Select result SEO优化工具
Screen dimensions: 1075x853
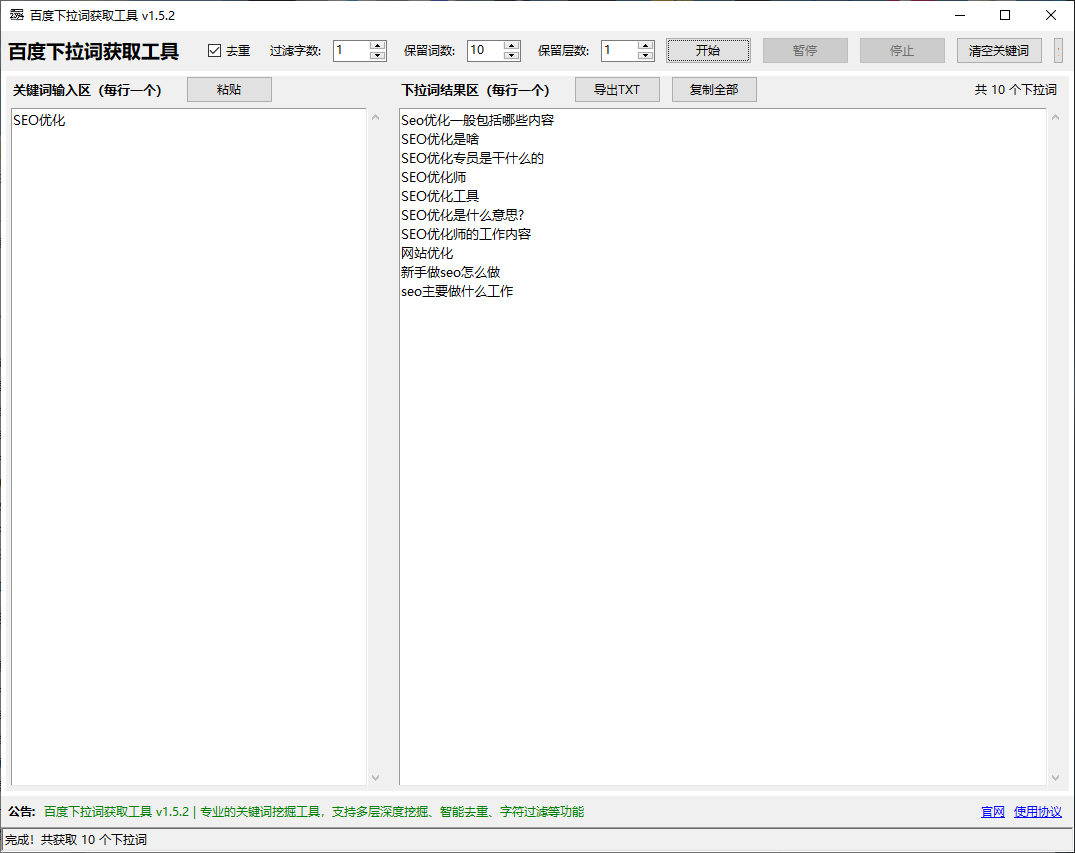[440, 197]
